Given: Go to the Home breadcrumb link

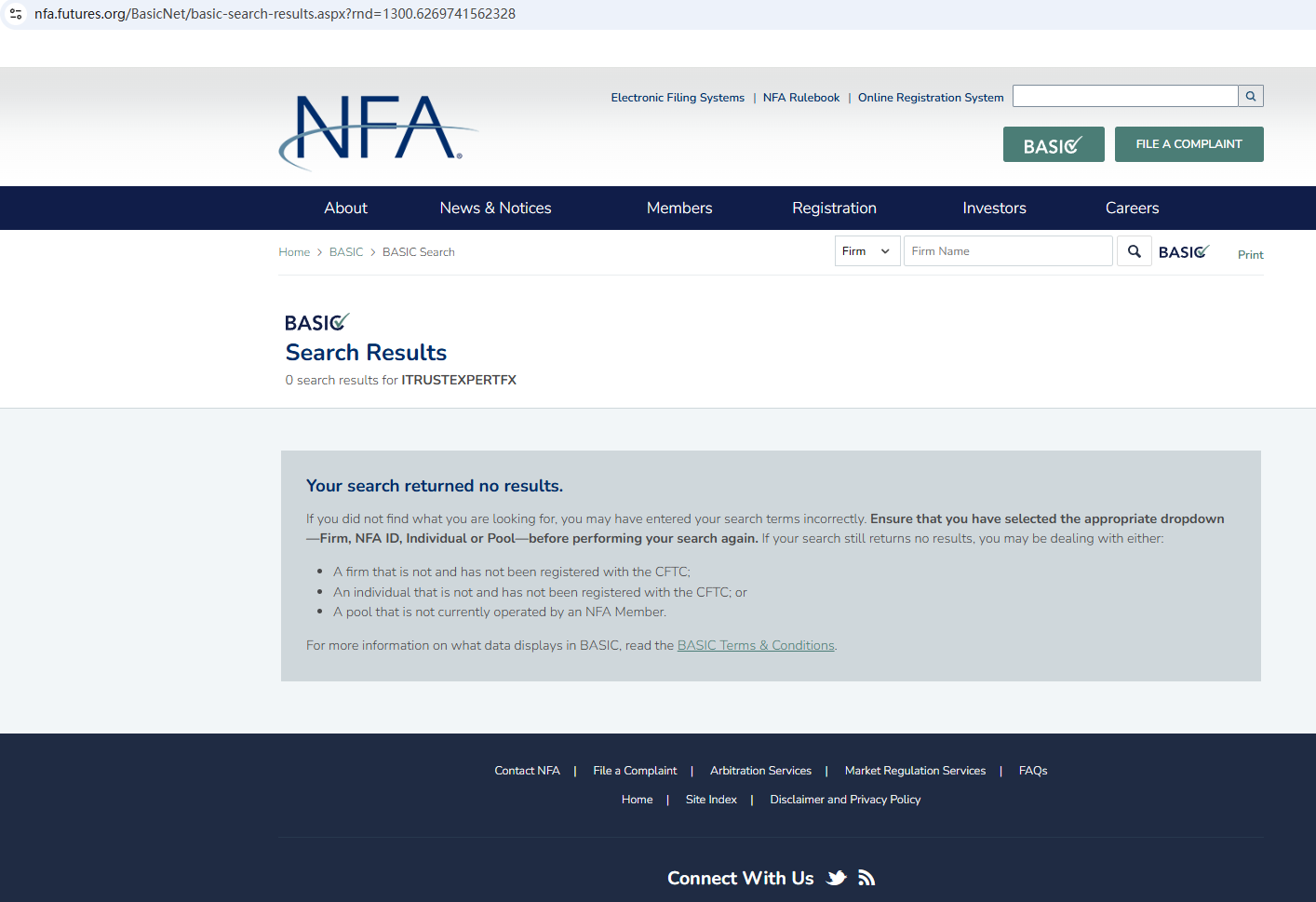Looking at the screenshot, I should 294,252.
